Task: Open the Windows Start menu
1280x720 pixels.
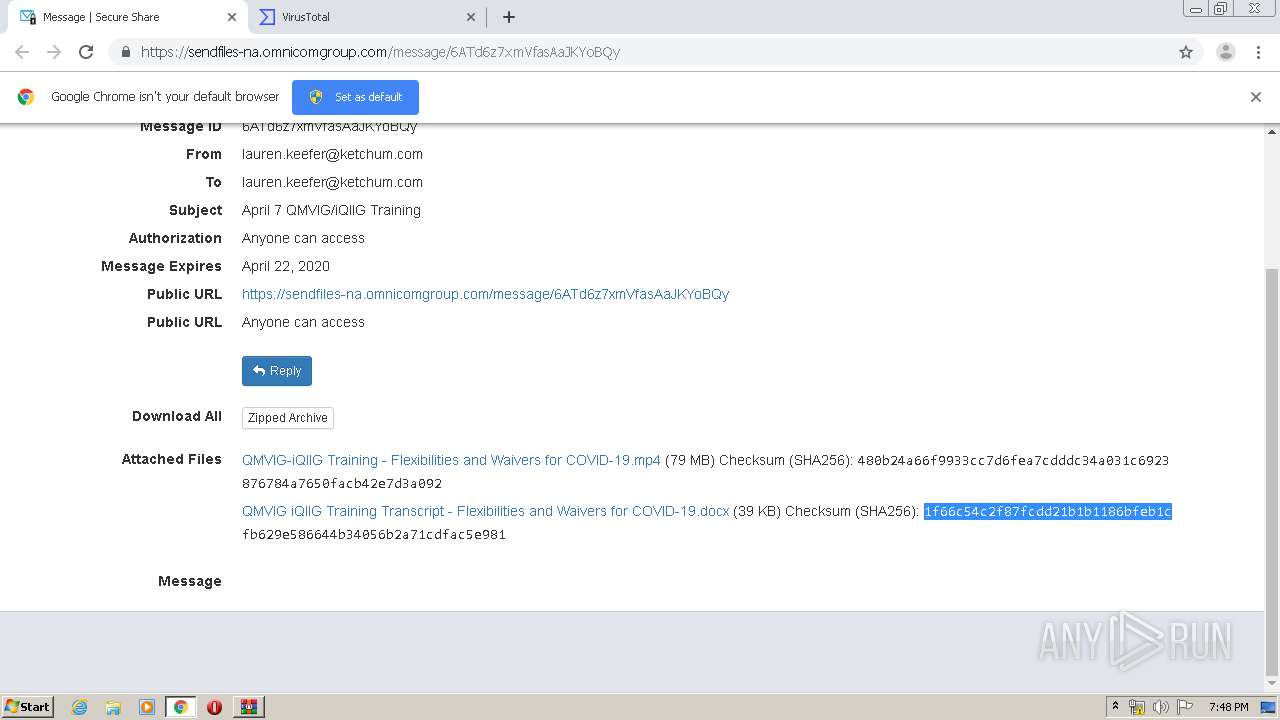Action: tap(28, 707)
